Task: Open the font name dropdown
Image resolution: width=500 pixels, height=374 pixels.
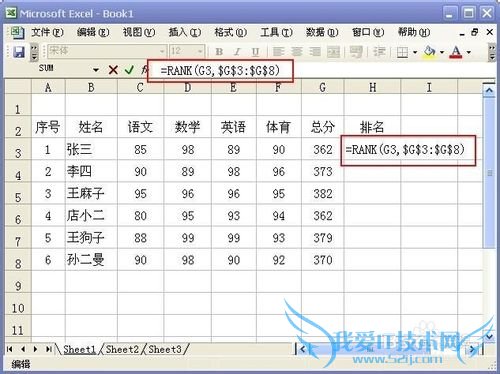Action: [x=162, y=51]
